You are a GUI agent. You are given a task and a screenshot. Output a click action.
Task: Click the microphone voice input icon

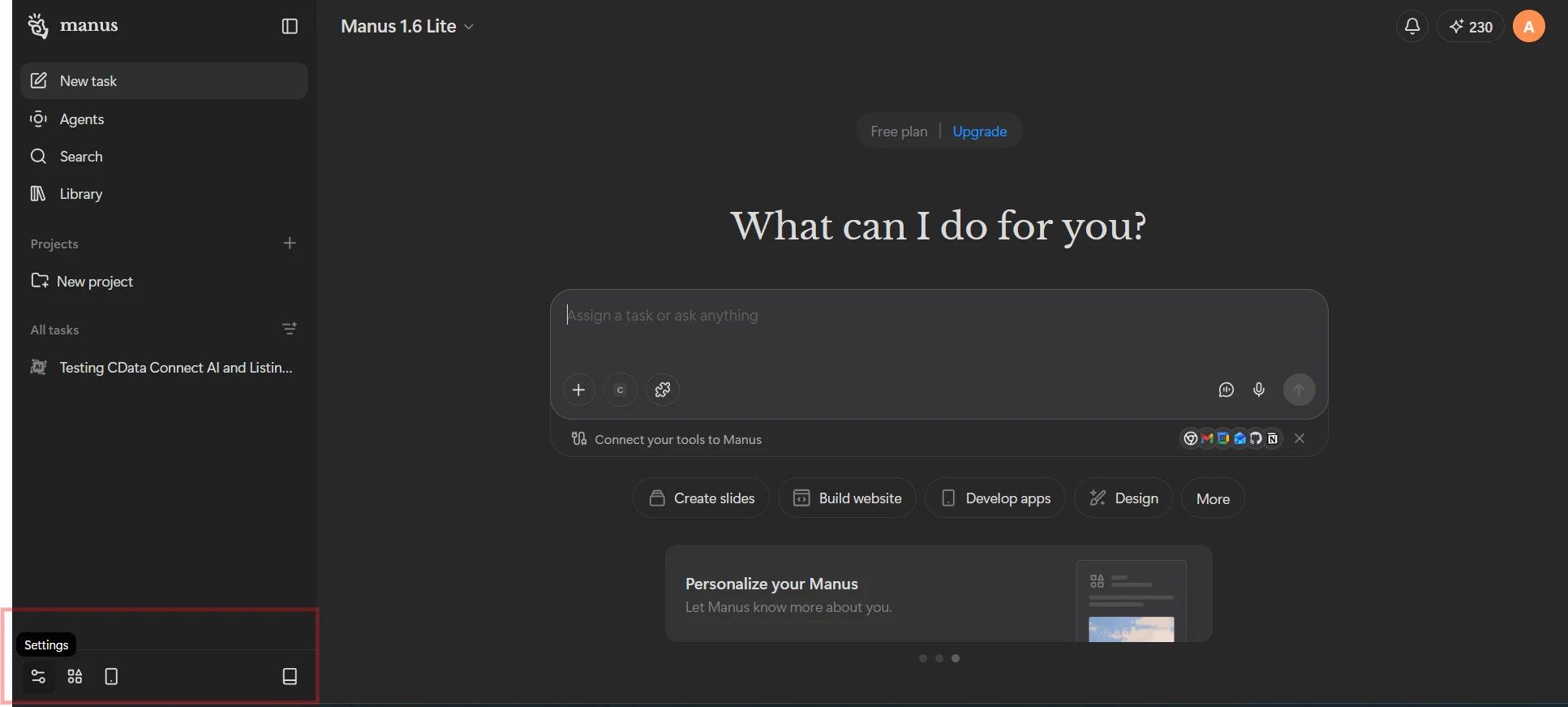pos(1259,390)
